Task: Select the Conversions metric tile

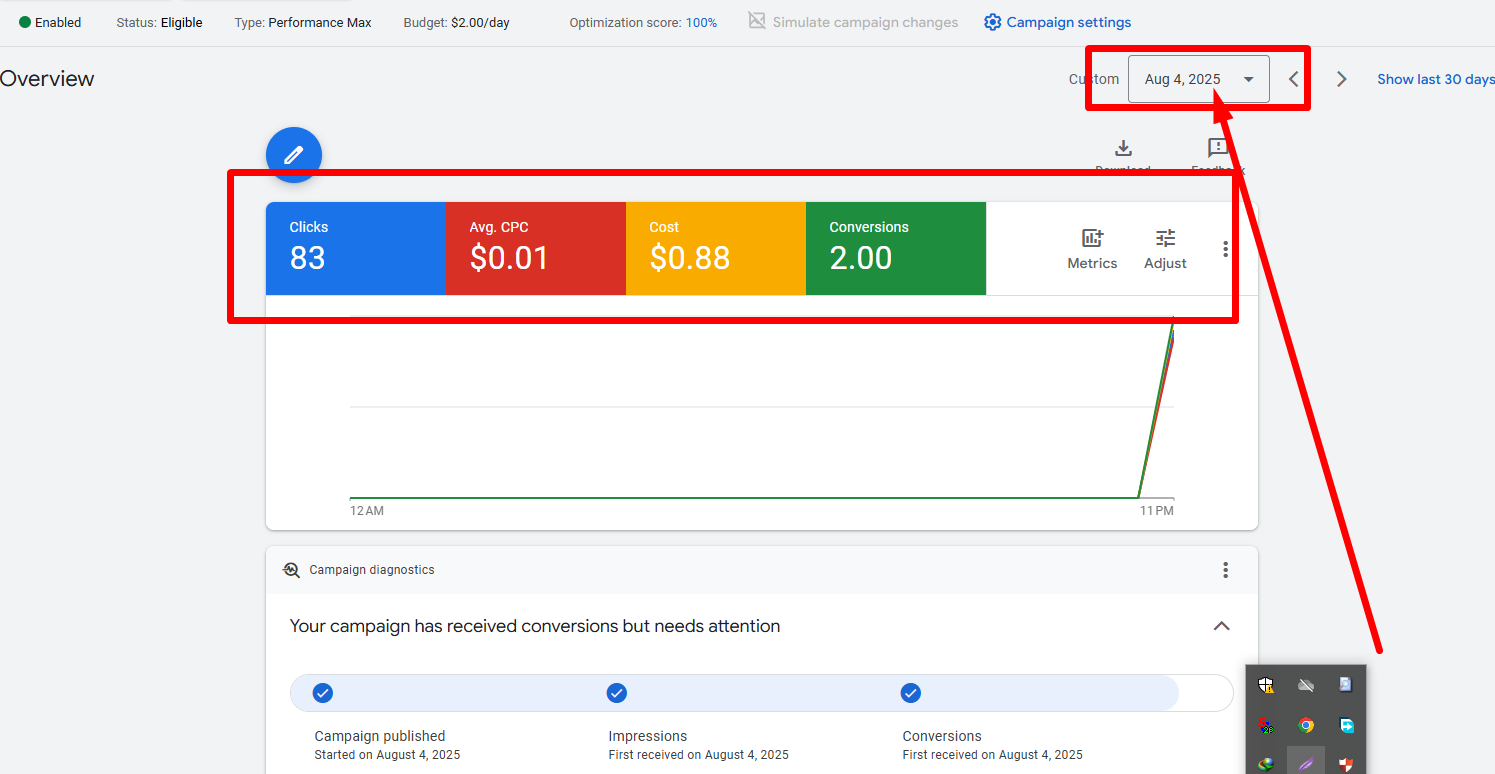Action: click(x=895, y=248)
